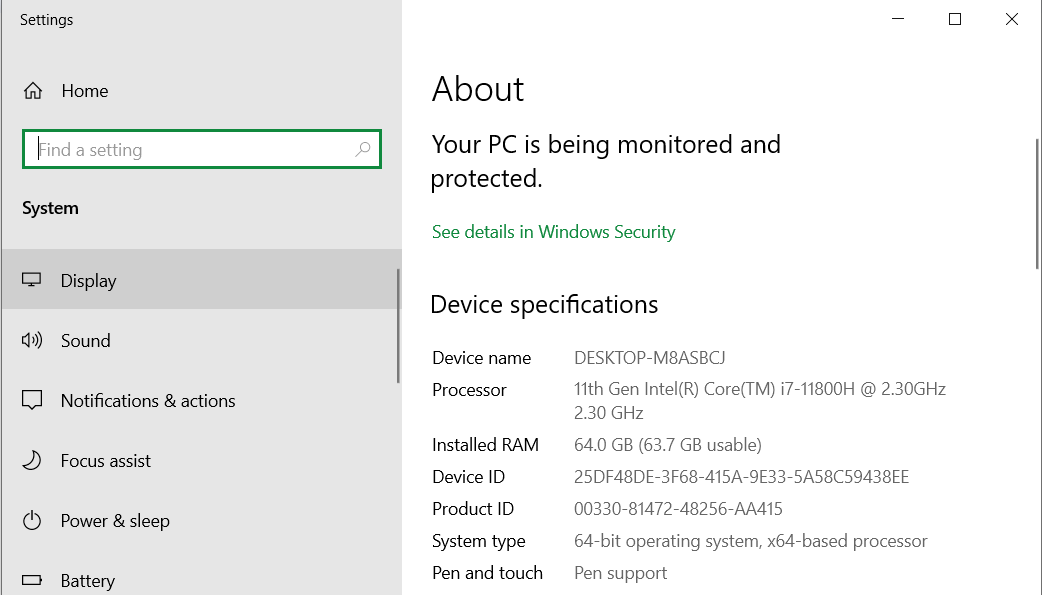
Task: Maximize the Settings window
Action: coord(955,19)
